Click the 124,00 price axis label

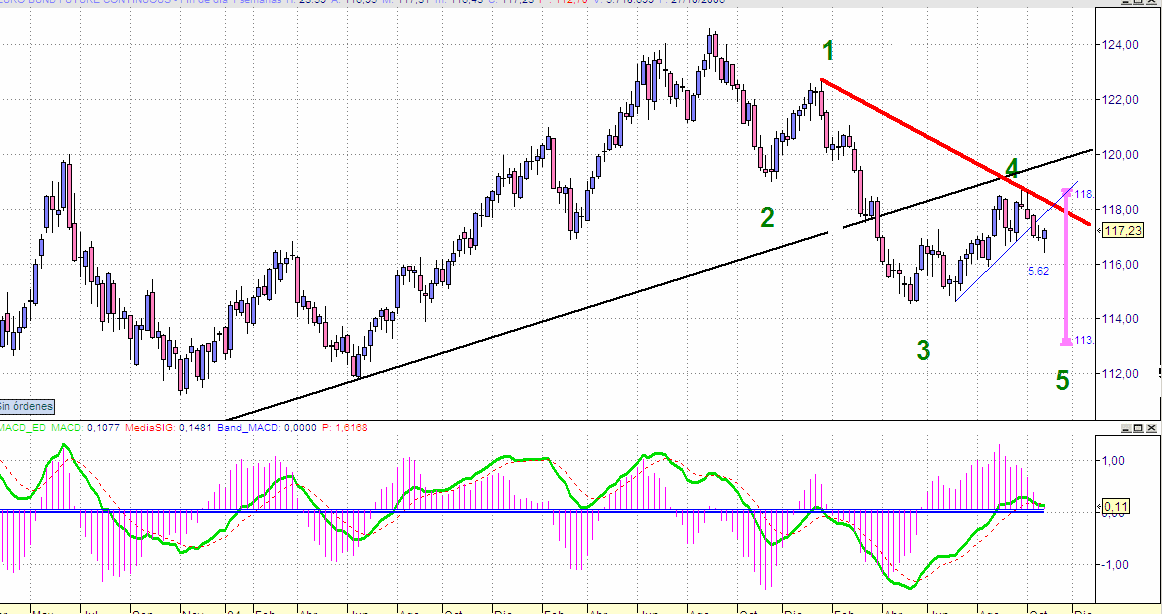coord(1120,45)
